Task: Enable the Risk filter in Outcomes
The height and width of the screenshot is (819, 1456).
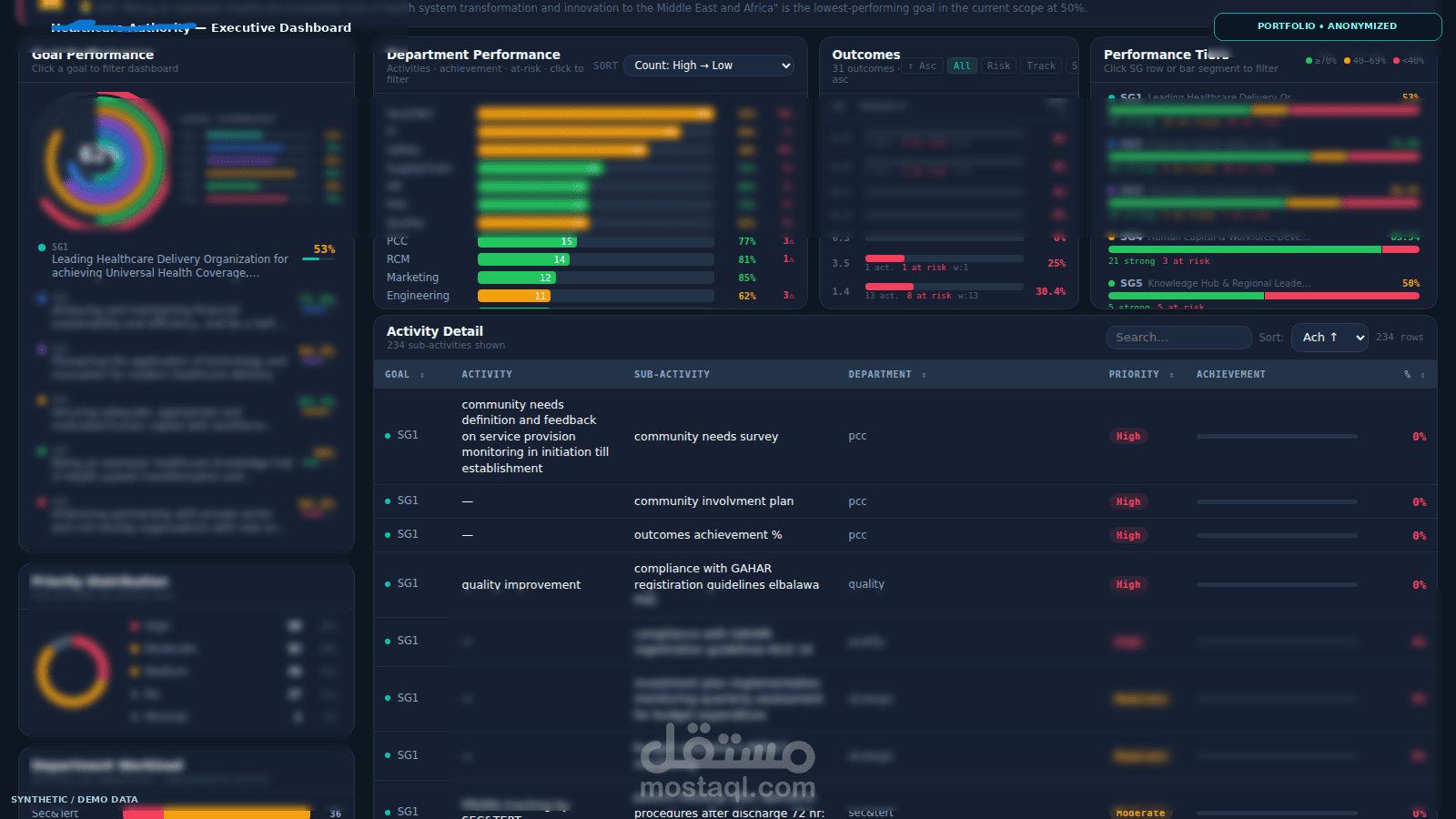Action: 998,66
